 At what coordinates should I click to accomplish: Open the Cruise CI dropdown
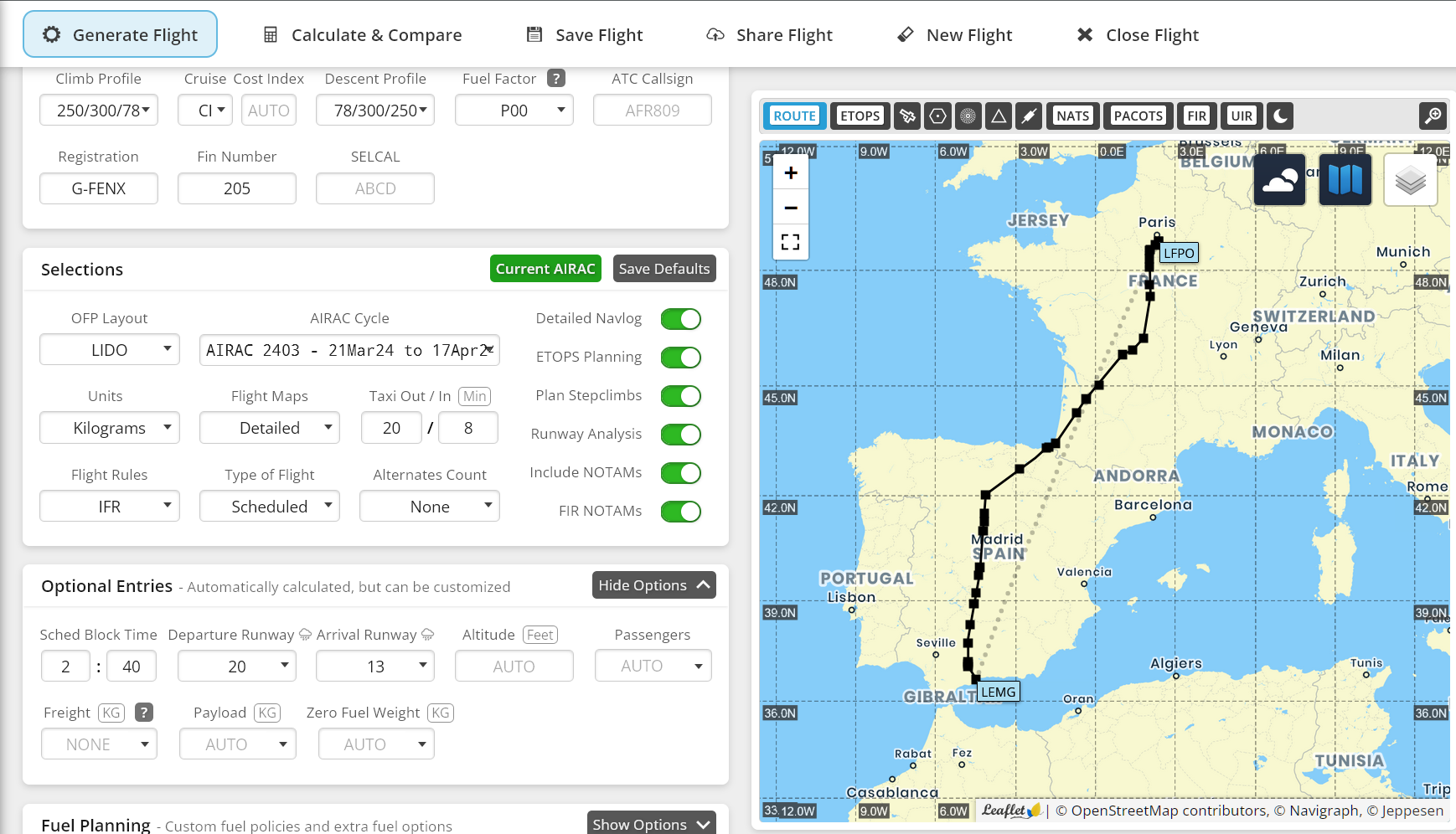[x=205, y=110]
